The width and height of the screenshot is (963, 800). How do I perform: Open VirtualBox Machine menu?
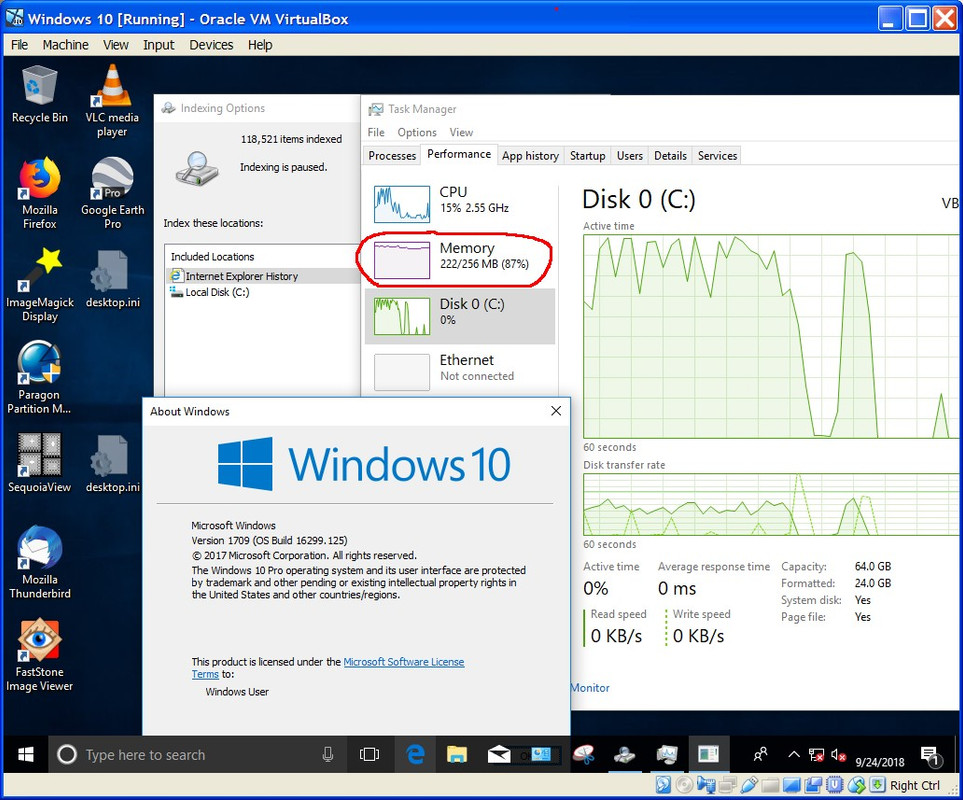[x=65, y=45]
